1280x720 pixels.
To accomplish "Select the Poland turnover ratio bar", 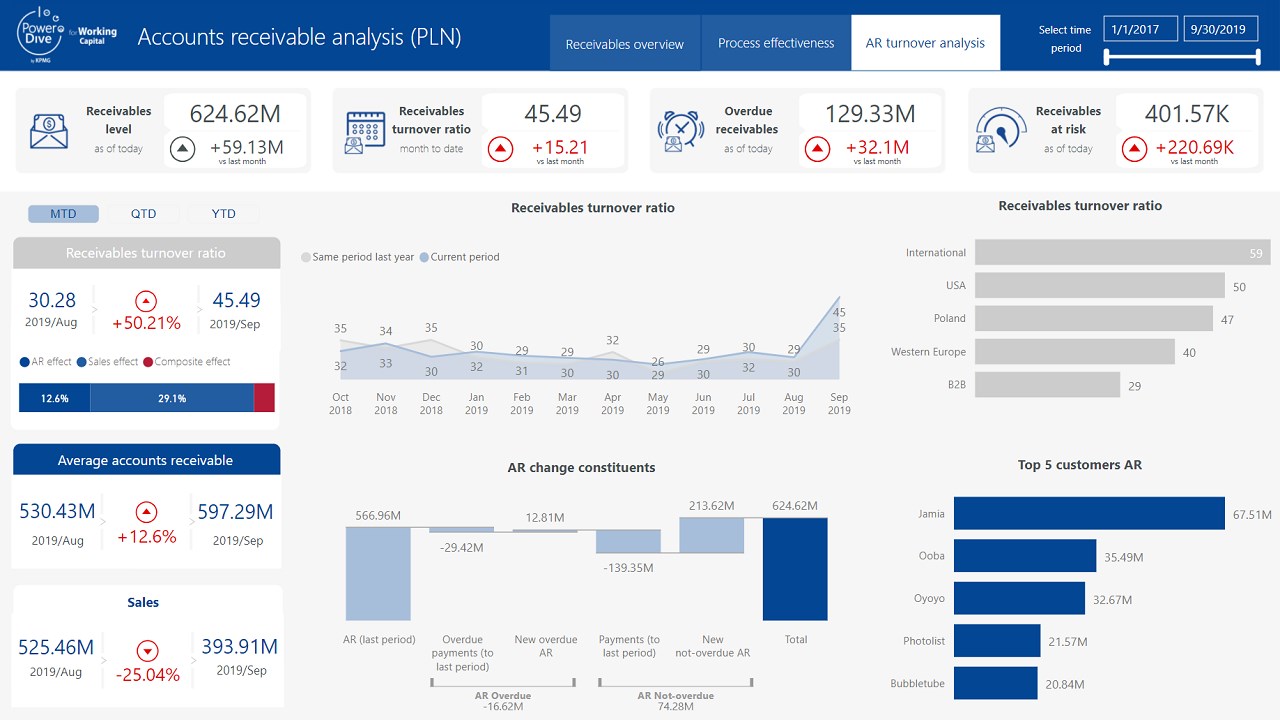I will pyautogui.click(x=1094, y=318).
